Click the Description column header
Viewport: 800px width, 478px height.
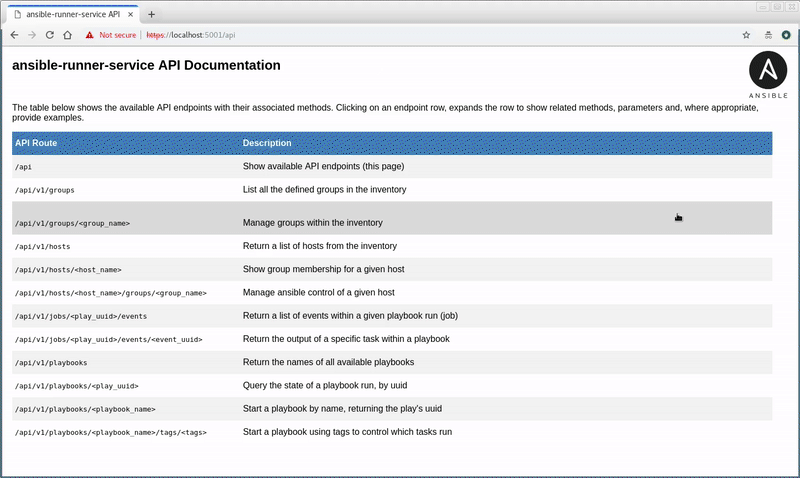coord(267,143)
